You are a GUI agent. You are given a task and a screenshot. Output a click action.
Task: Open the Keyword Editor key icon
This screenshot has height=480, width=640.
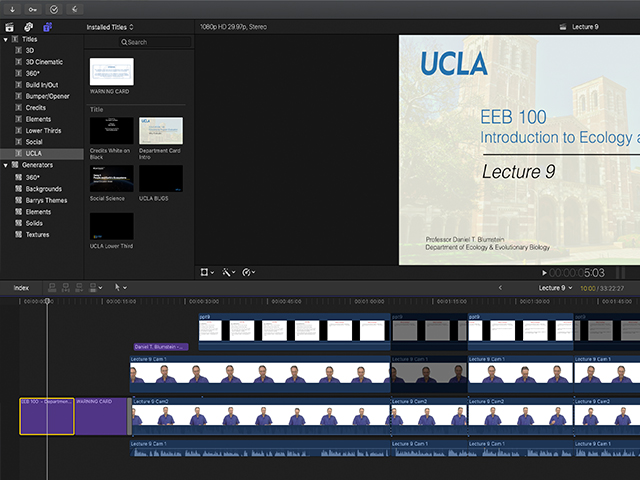coord(31,8)
